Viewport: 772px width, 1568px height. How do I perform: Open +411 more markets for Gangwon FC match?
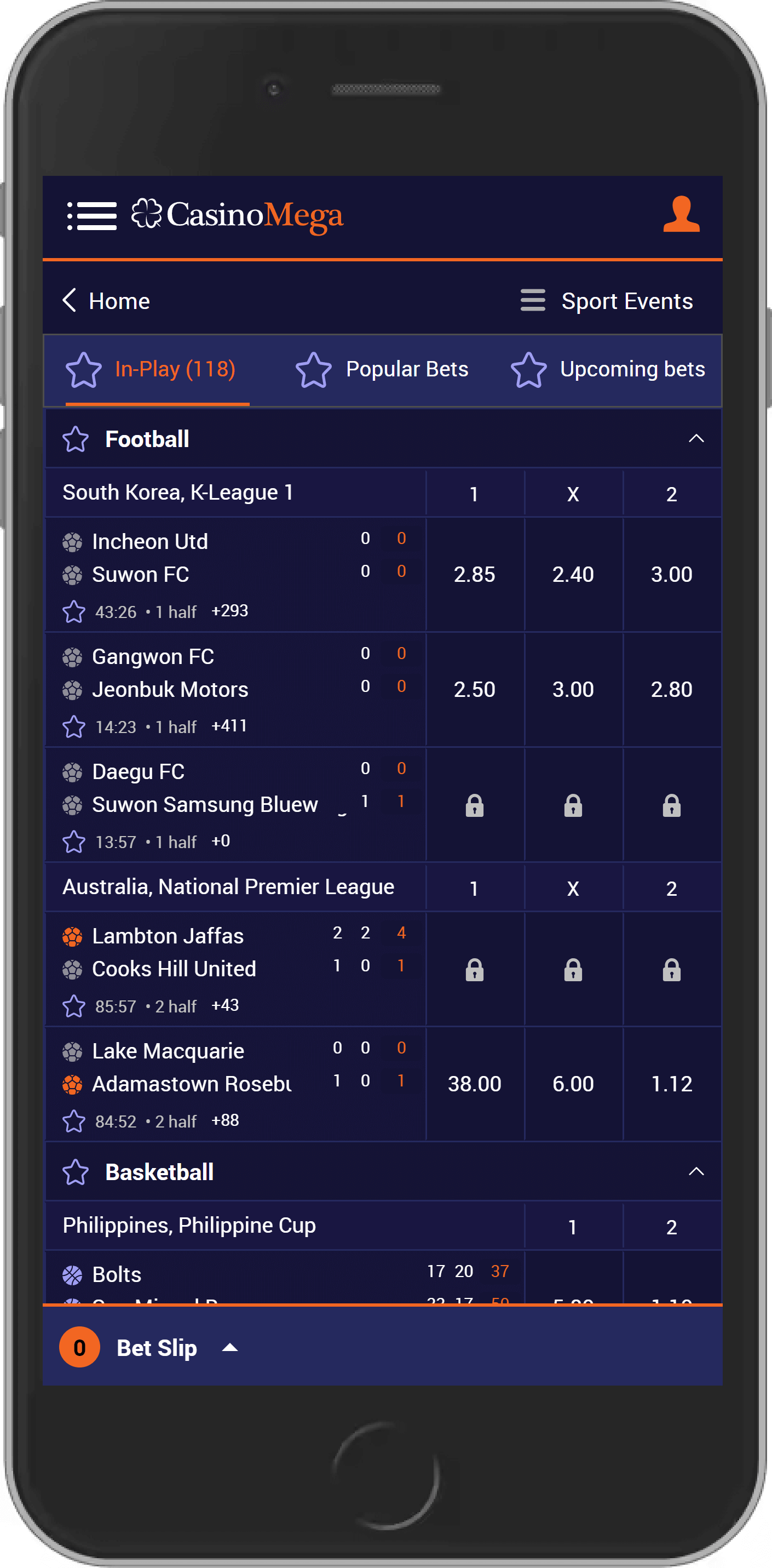[229, 725]
